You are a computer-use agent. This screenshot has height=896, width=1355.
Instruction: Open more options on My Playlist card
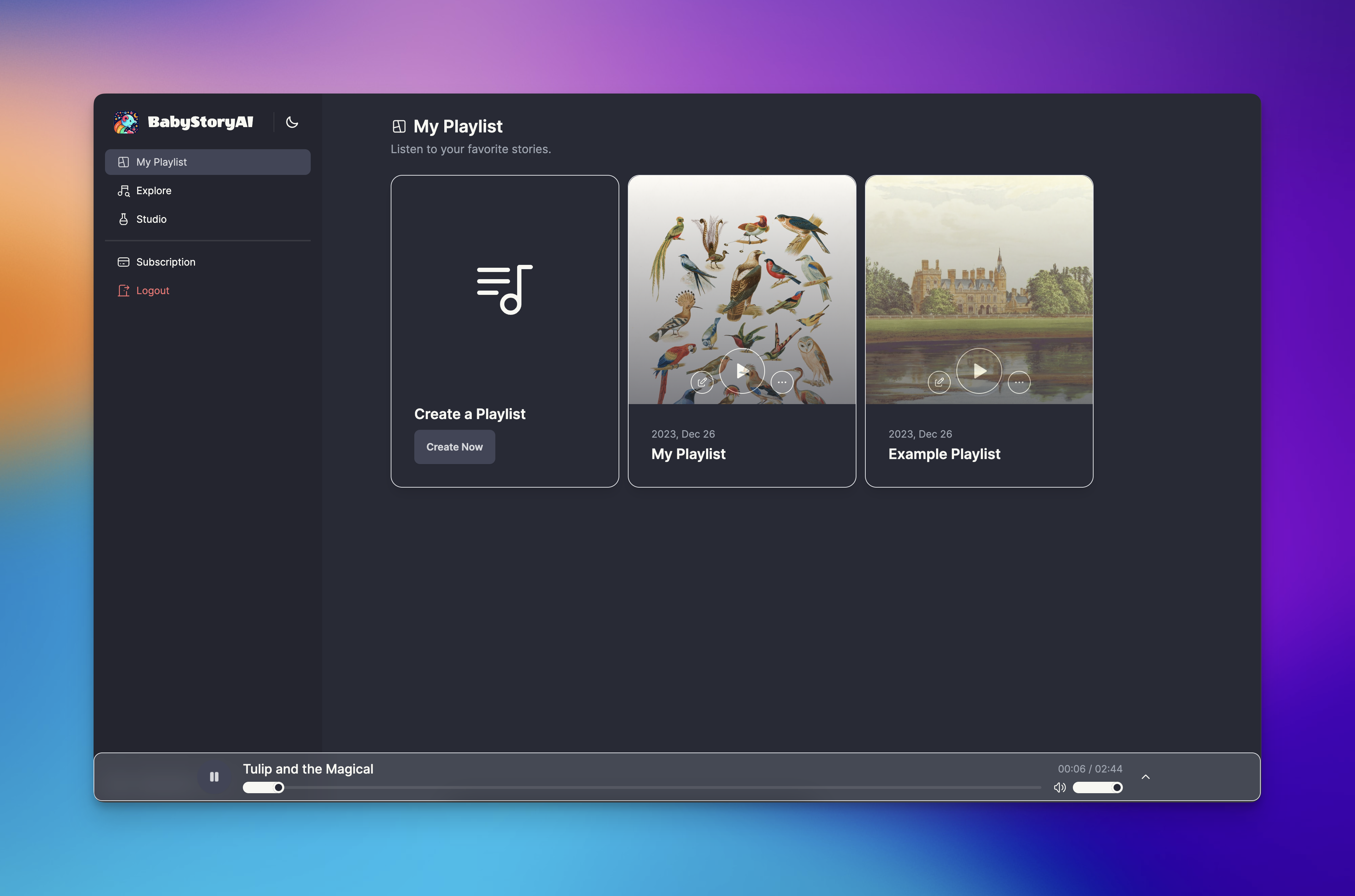point(781,382)
